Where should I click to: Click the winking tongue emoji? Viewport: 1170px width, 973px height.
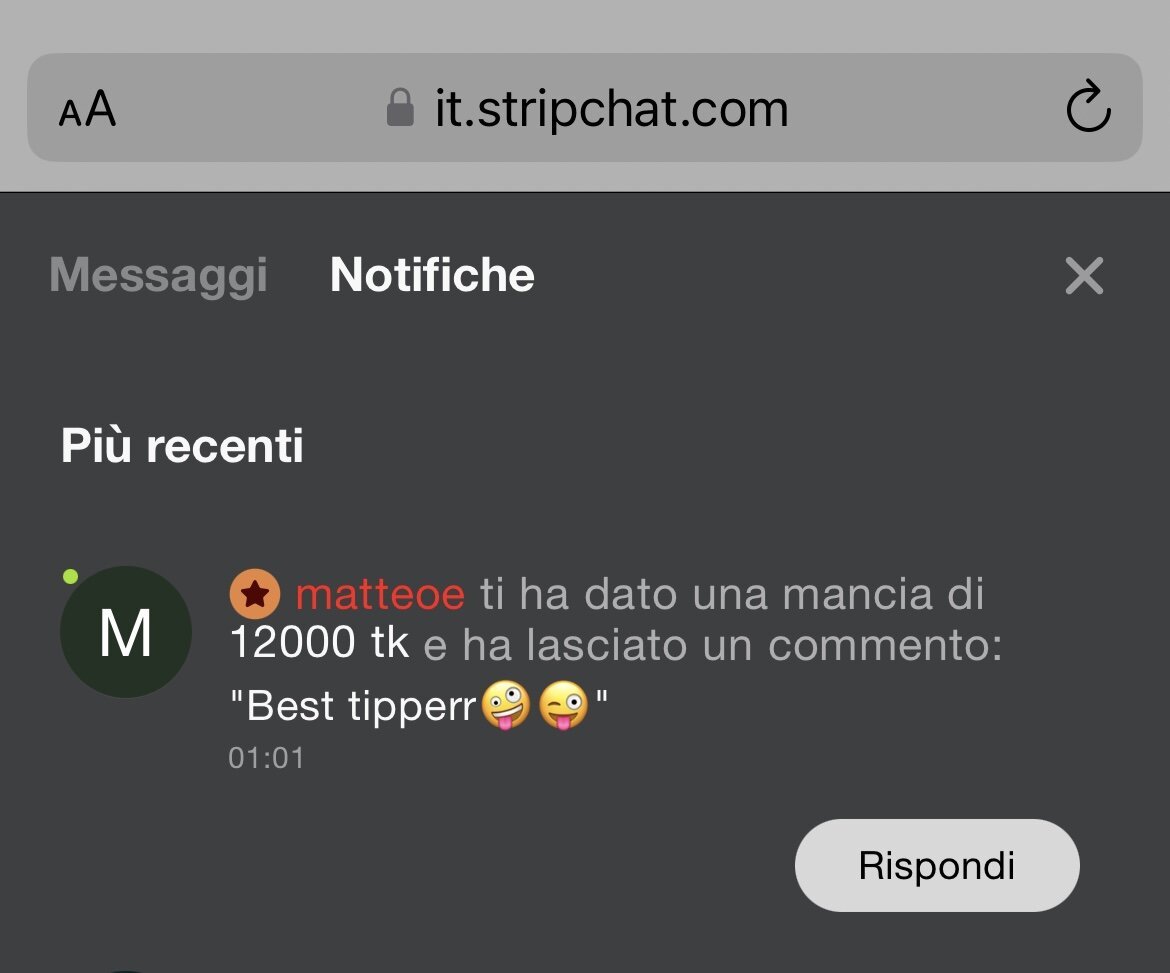point(563,705)
